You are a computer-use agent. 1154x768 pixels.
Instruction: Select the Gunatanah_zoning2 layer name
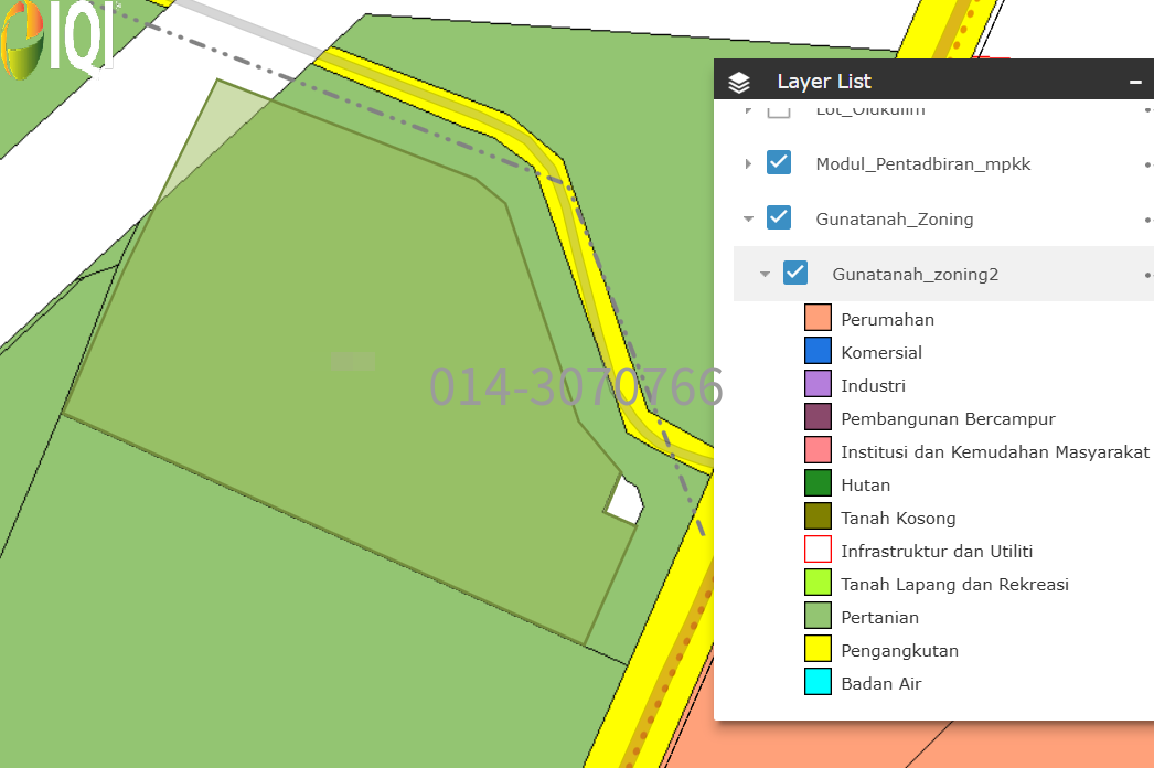915,274
